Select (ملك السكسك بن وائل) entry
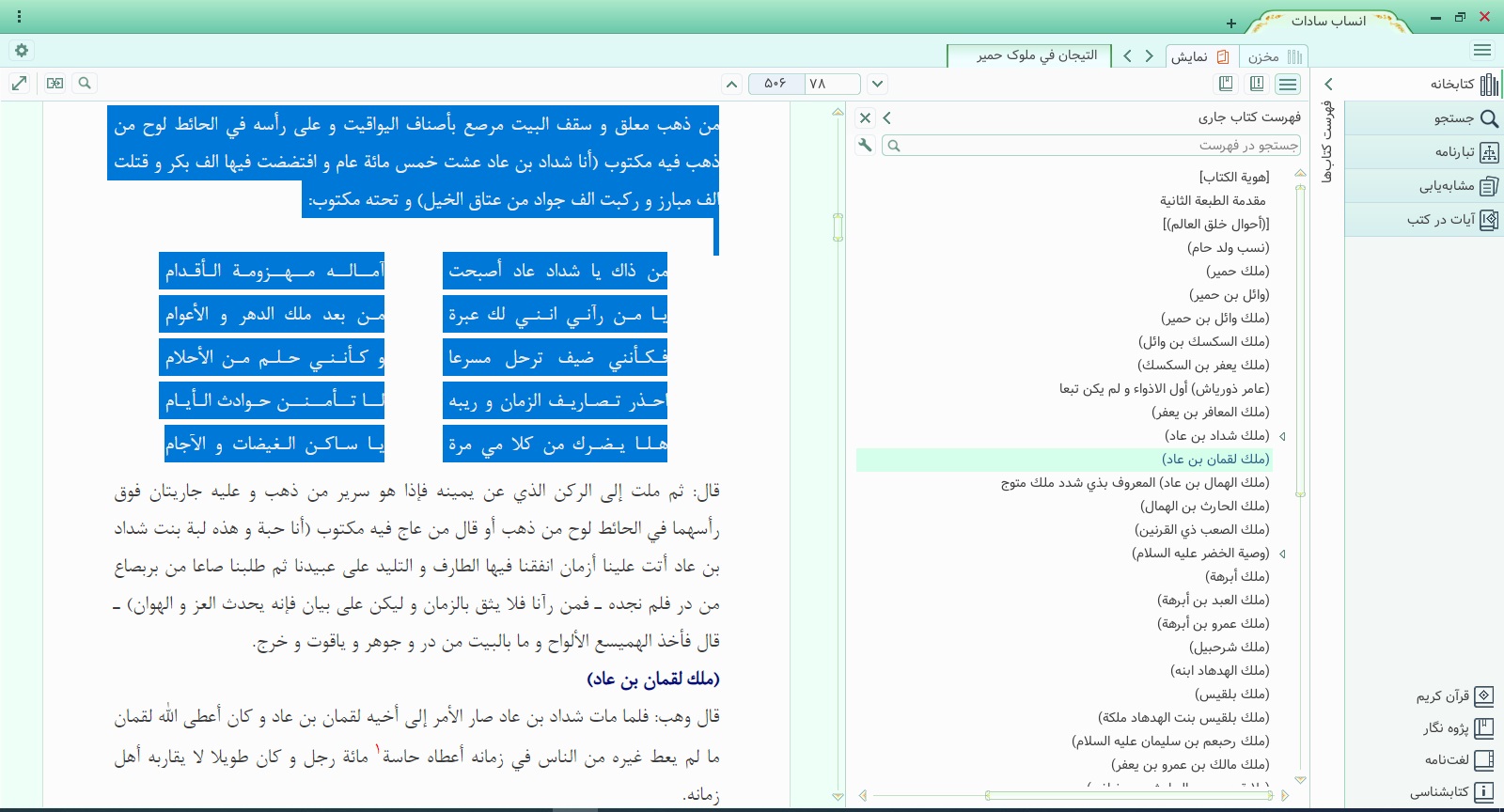1504x812 pixels. click(1203, 341)
